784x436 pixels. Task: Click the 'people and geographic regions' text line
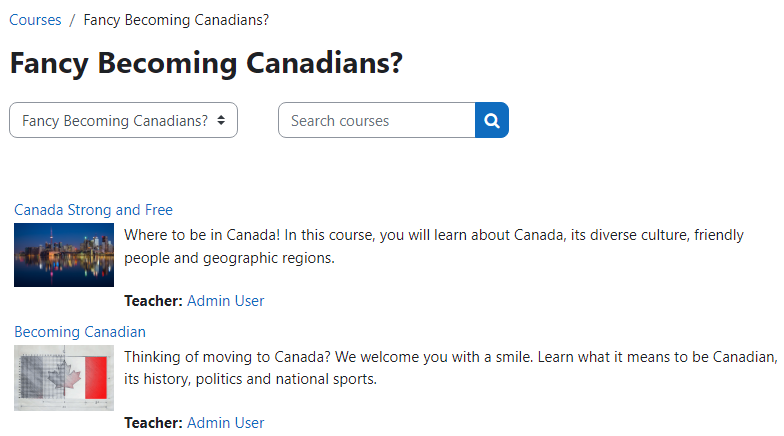pos(229,258)
